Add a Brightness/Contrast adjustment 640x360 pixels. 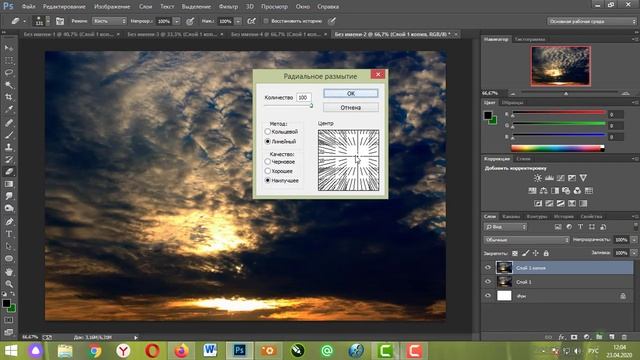[538, 178]
